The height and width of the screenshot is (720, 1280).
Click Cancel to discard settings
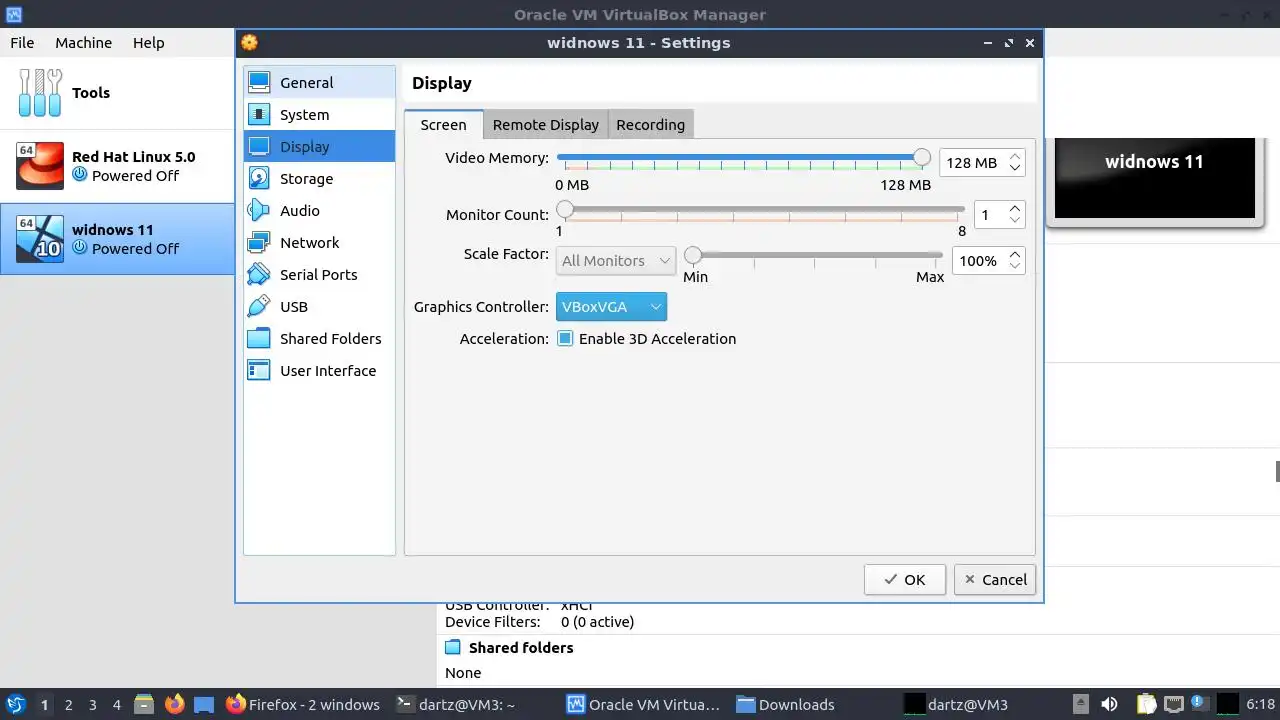pyautogui.click(x=995, y=579)
